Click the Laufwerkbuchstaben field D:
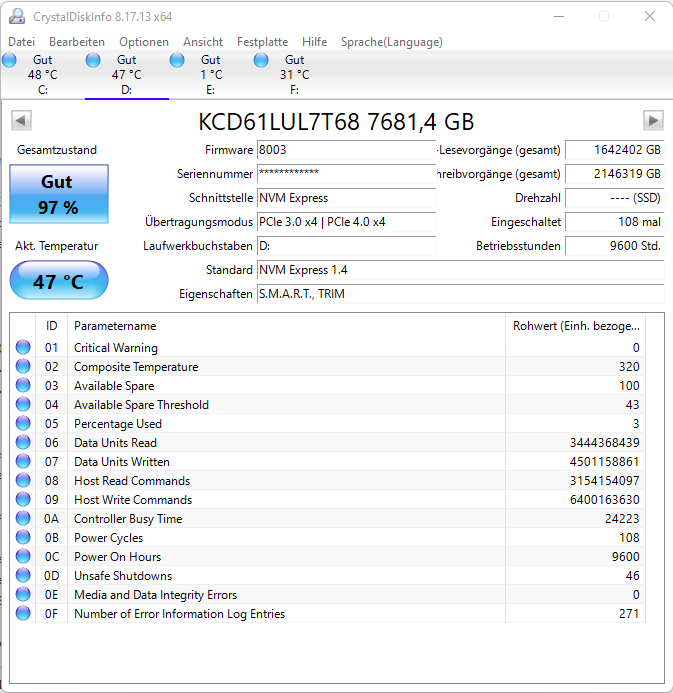Screen dimensions: 673x693 (x=347, y=246)
